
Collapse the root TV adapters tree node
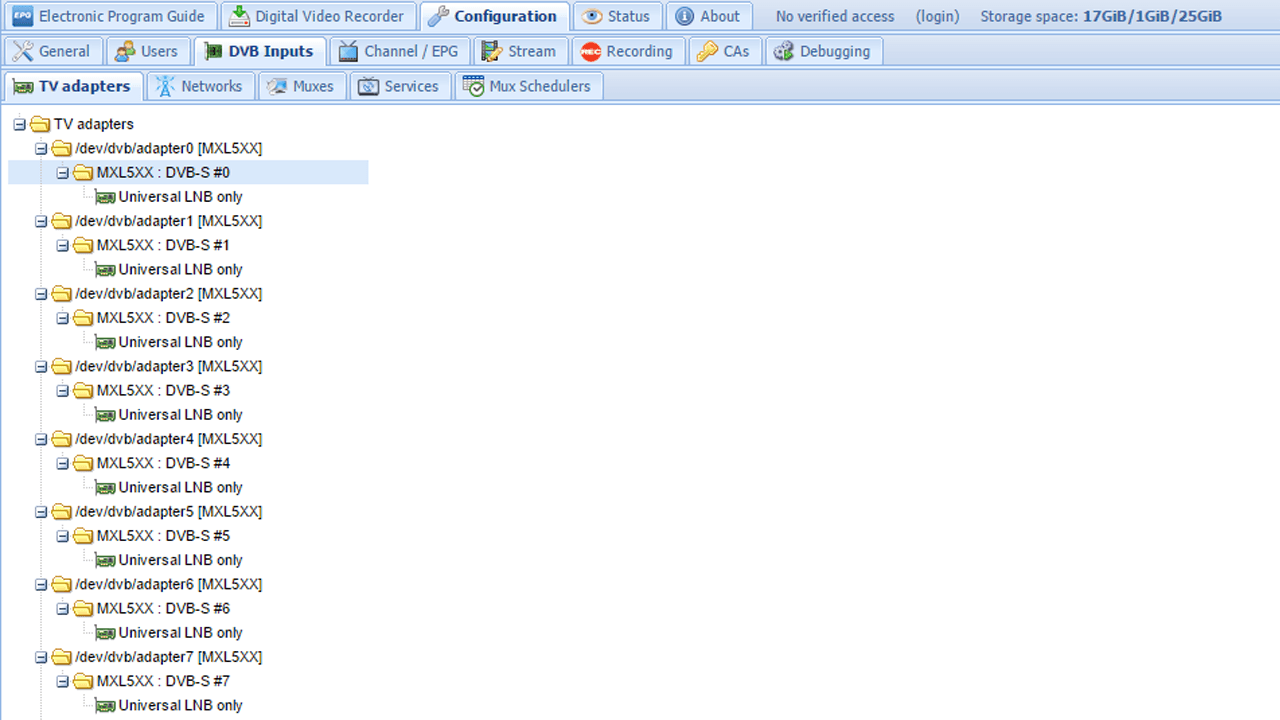tap(19, 124)
